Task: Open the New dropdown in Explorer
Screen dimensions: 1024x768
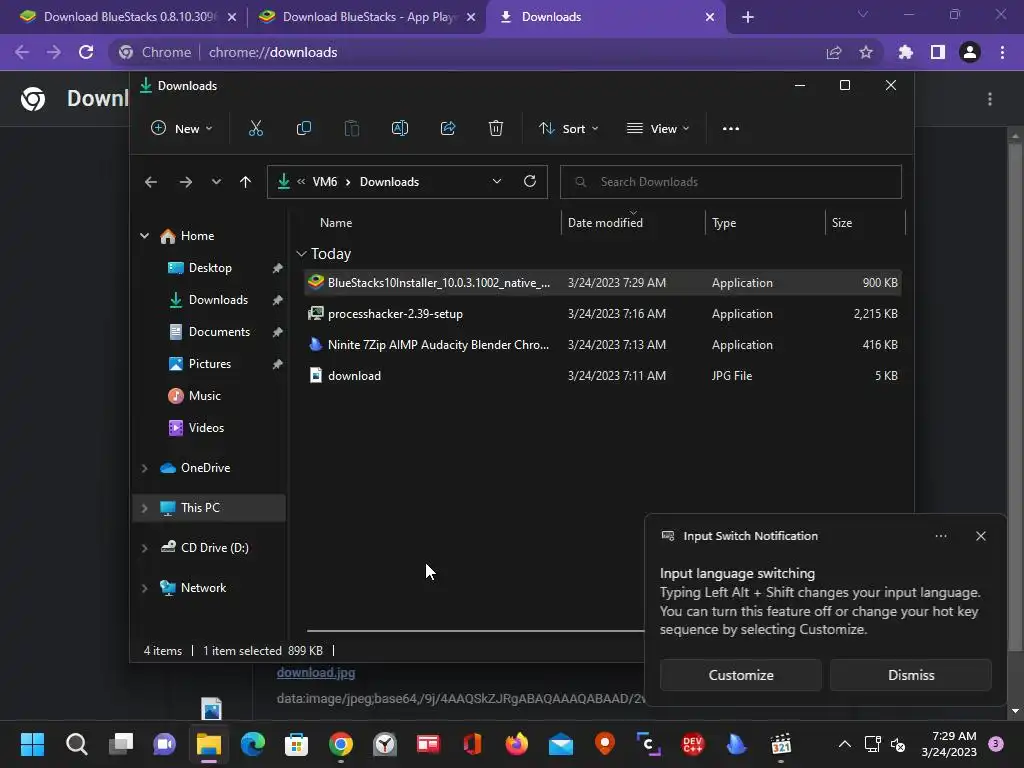Action: tap(182, 129)
